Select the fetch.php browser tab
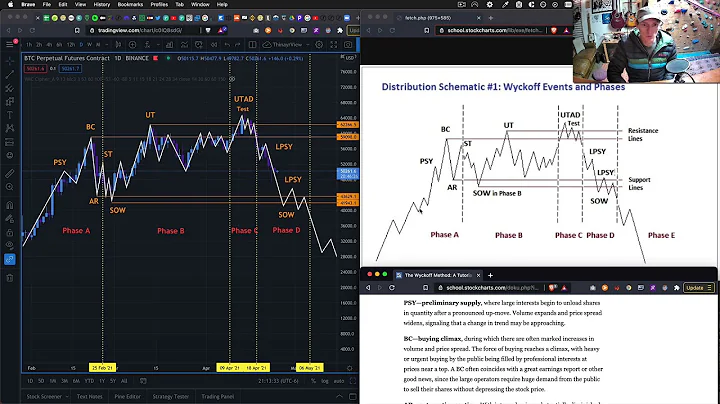720x404 pixels. 439,18
